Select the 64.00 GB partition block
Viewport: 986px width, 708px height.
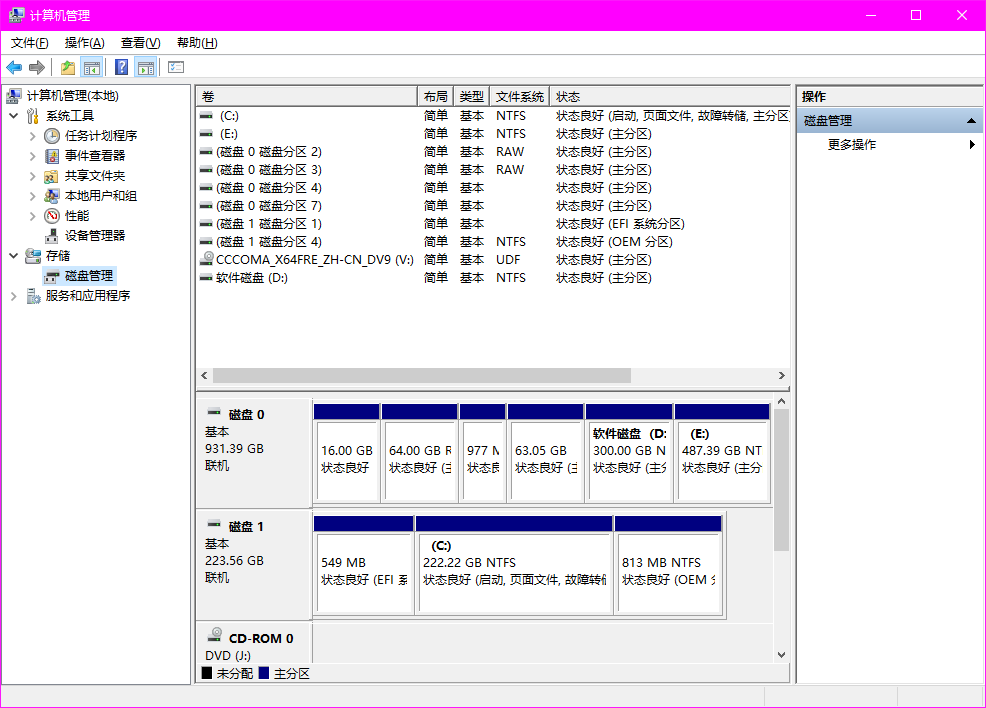pos(419,453)
